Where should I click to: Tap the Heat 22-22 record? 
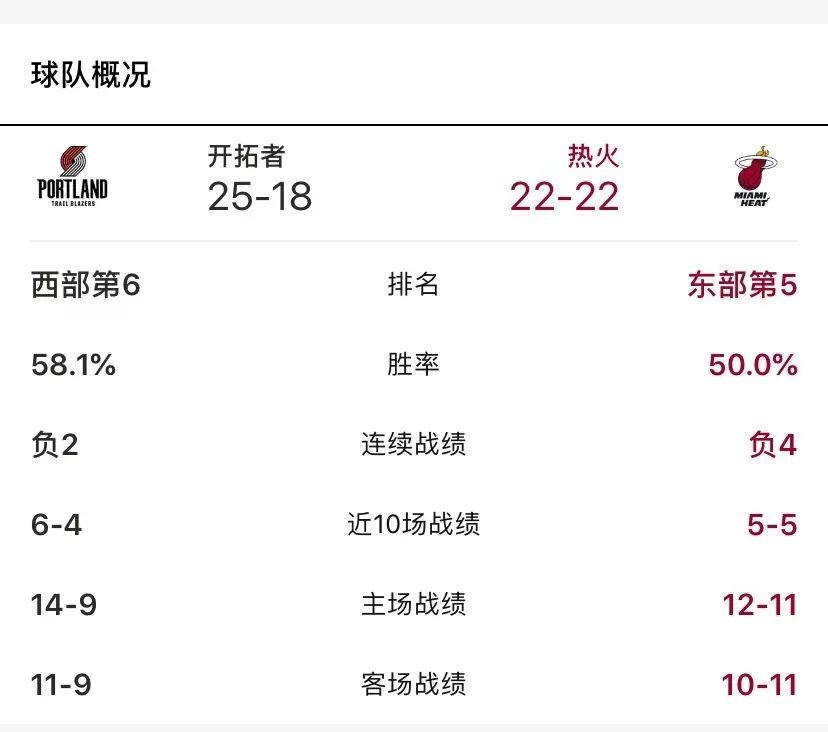[x=564, y=196]
